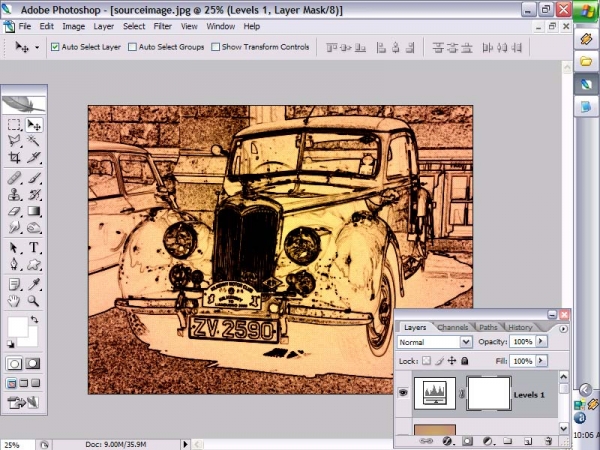Create a new layer icon
The image size is (600, 450).
[x=528, y=441]
